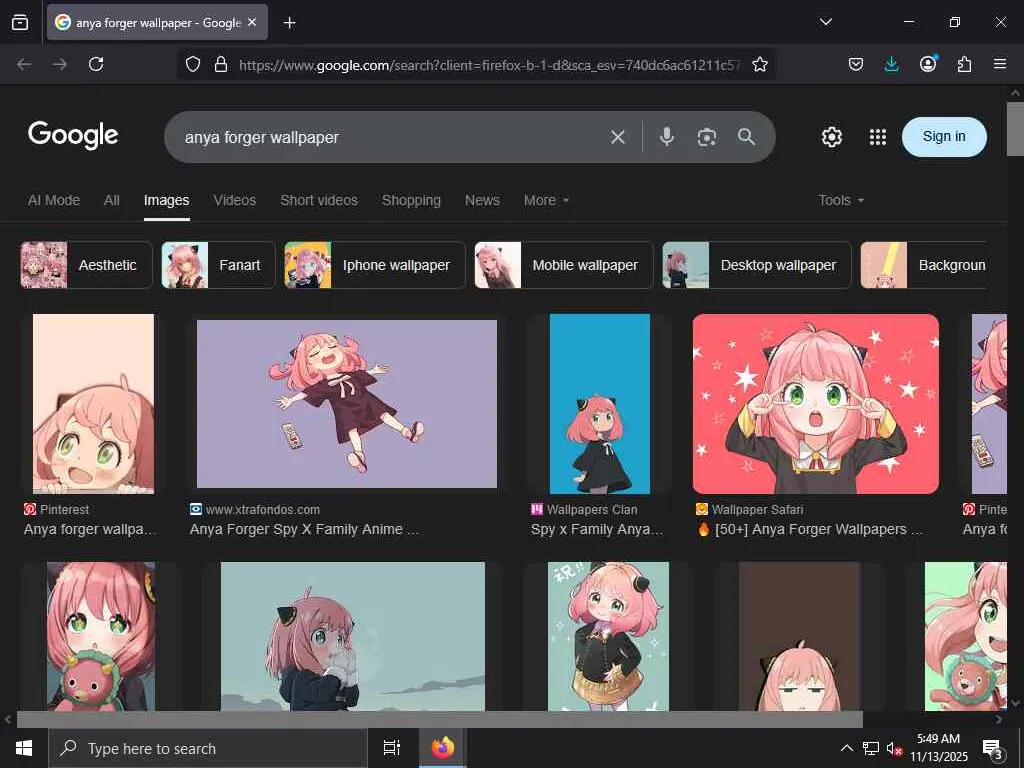This screenshot has height=768, width=1024.
Task: Click the Sign in button
Action: 944,136
